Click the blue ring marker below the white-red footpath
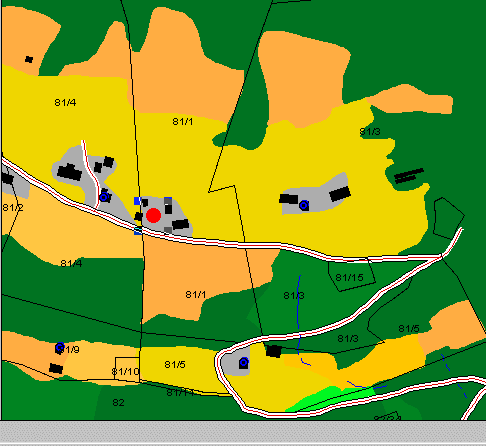 (x=104, y=197)
